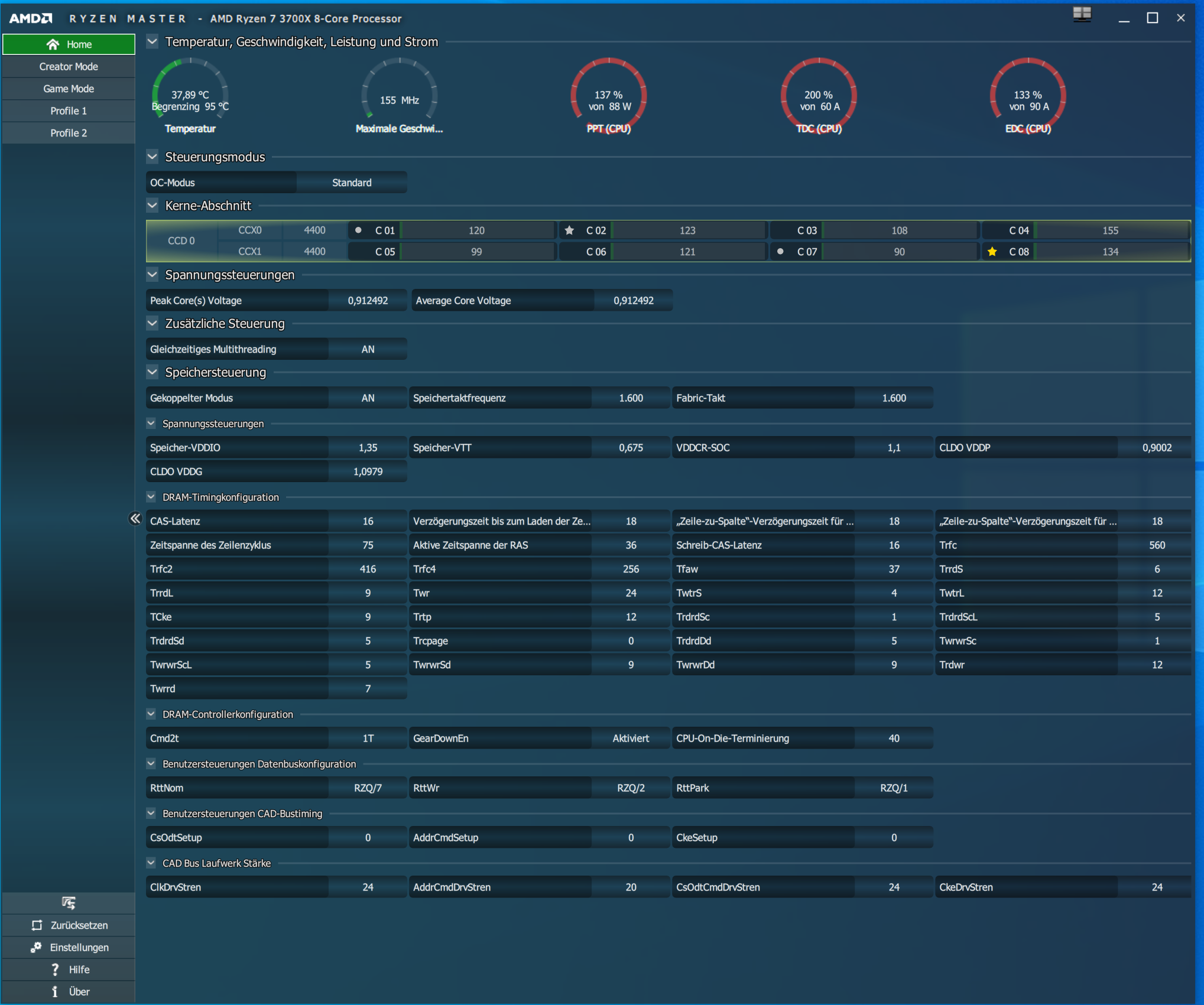Click the star icon on core C 08
Viewport: 1204px width, 1005px height.
(991, 251)
